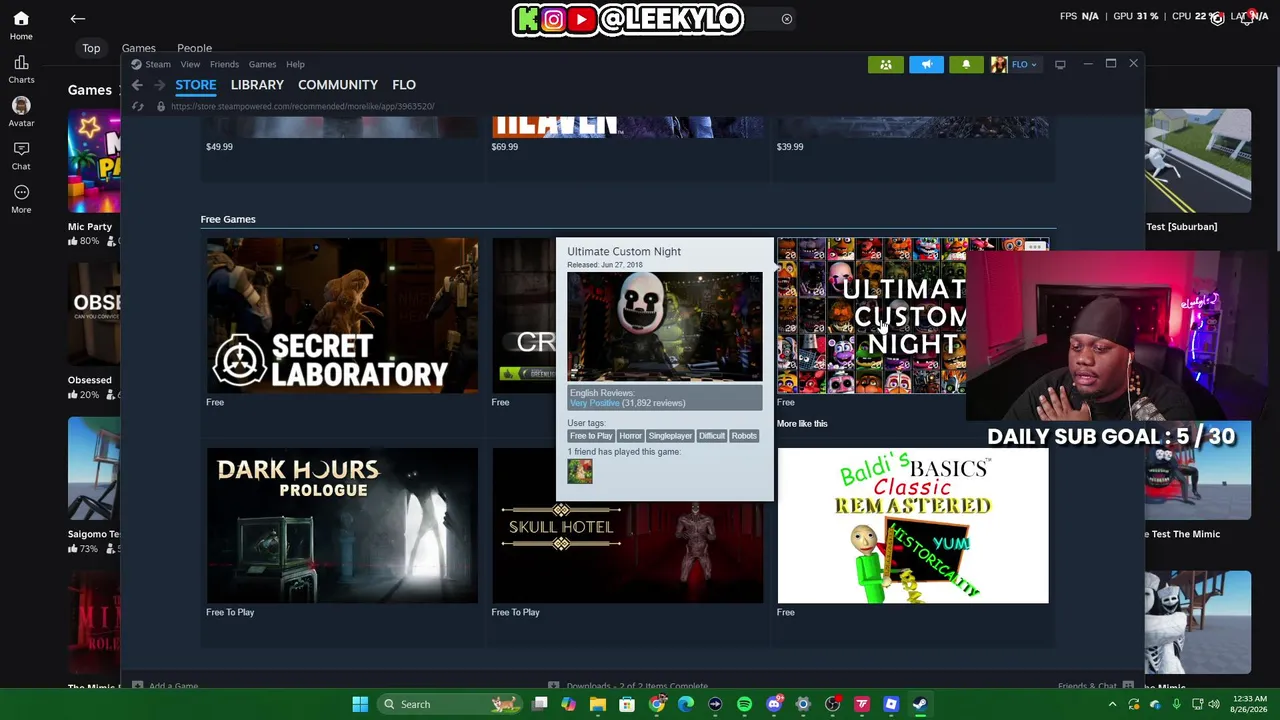The image size is (1280, 720).
Task: Open Microsoft Edge from taskbar
Action: click(x=686, y=704)
